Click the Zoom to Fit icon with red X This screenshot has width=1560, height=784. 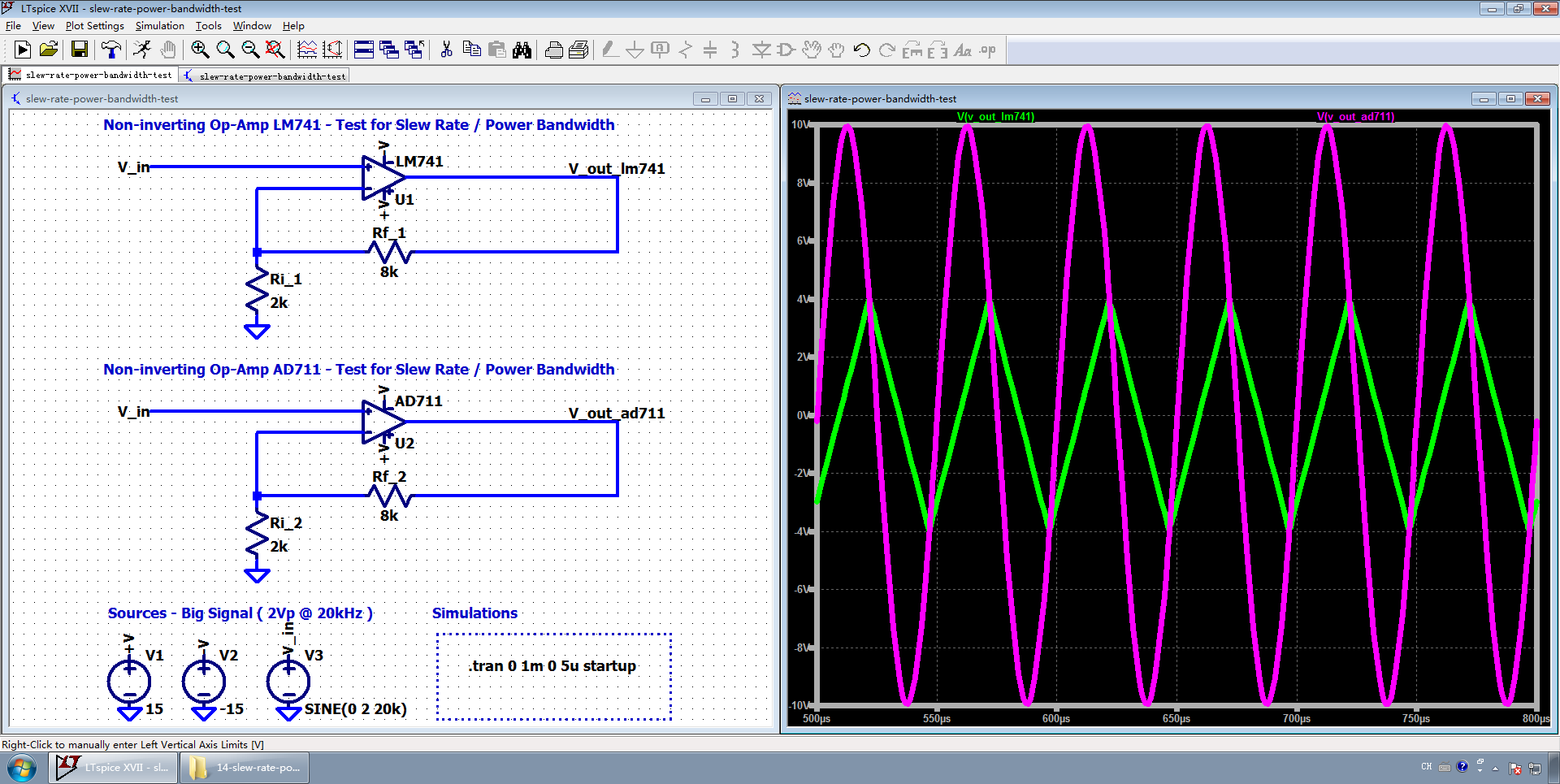pos(275,50)
